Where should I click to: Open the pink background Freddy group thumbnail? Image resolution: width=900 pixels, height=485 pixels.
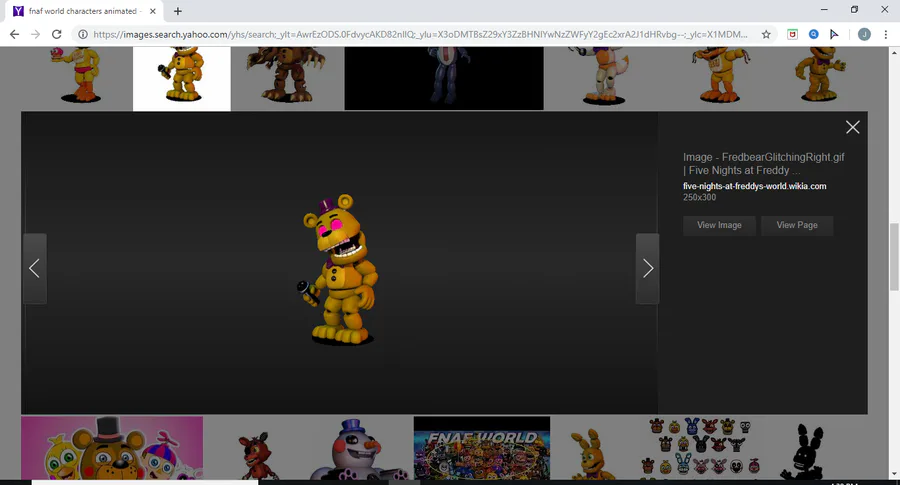tap(112, 448)
